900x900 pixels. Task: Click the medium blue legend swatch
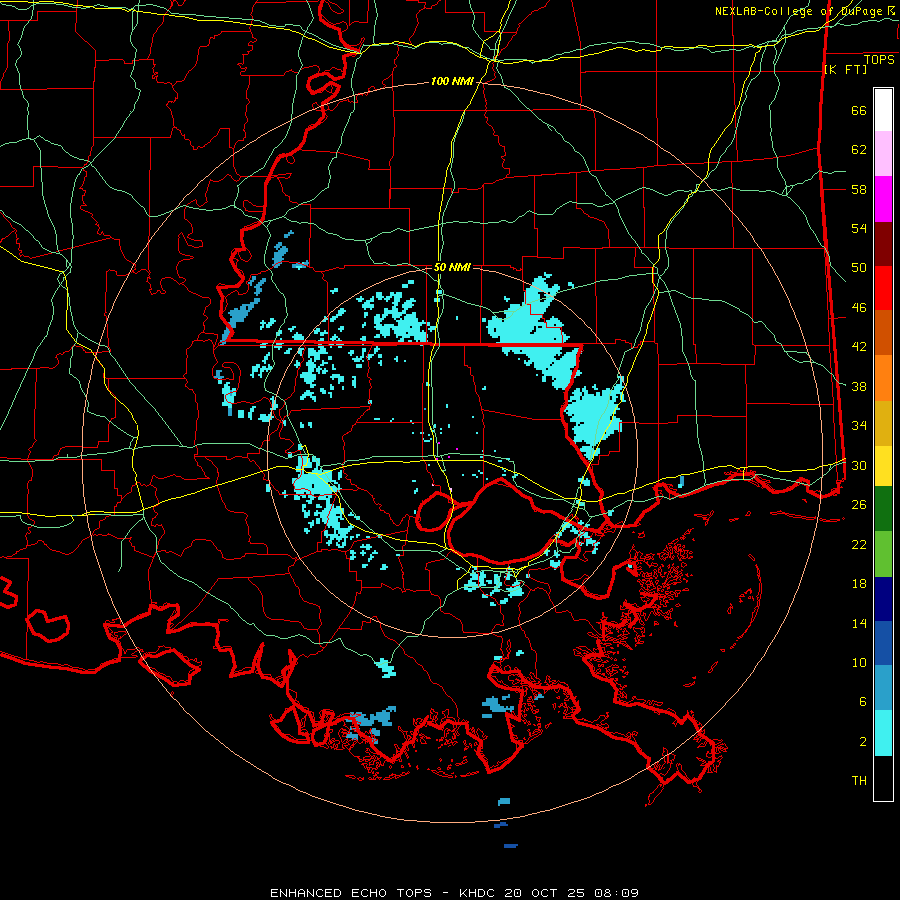pyautogui.click(x=883, y=643)
